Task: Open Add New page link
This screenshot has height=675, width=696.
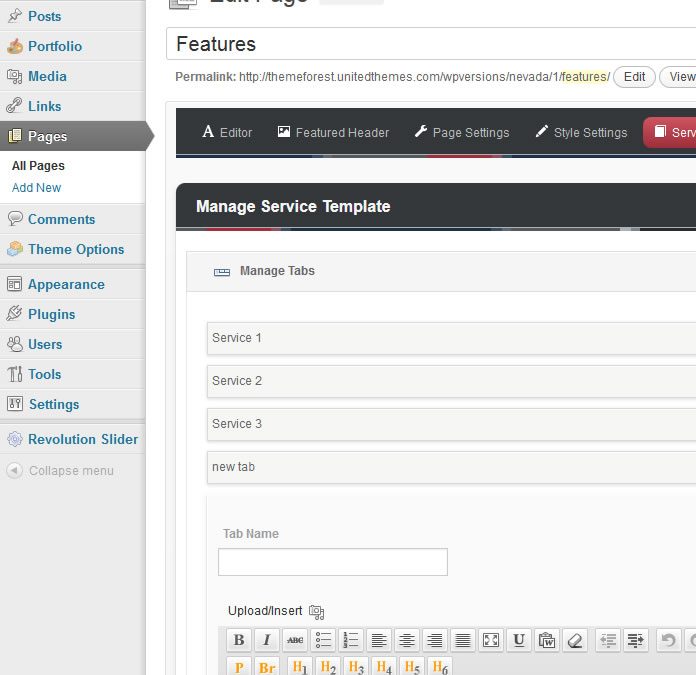Action: tap(36, 188)
